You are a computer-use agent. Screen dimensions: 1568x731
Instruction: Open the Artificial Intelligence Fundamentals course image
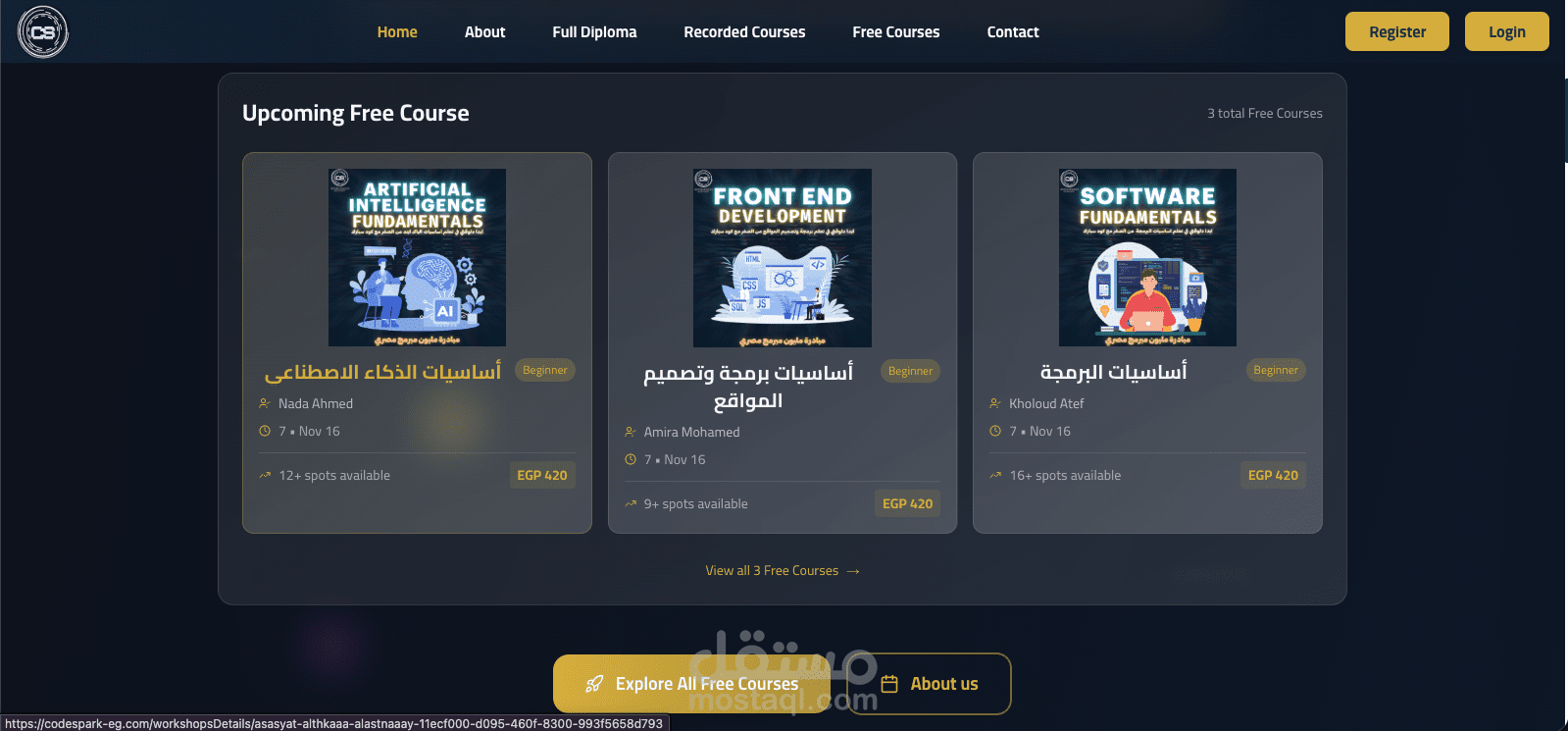point(417,257)
